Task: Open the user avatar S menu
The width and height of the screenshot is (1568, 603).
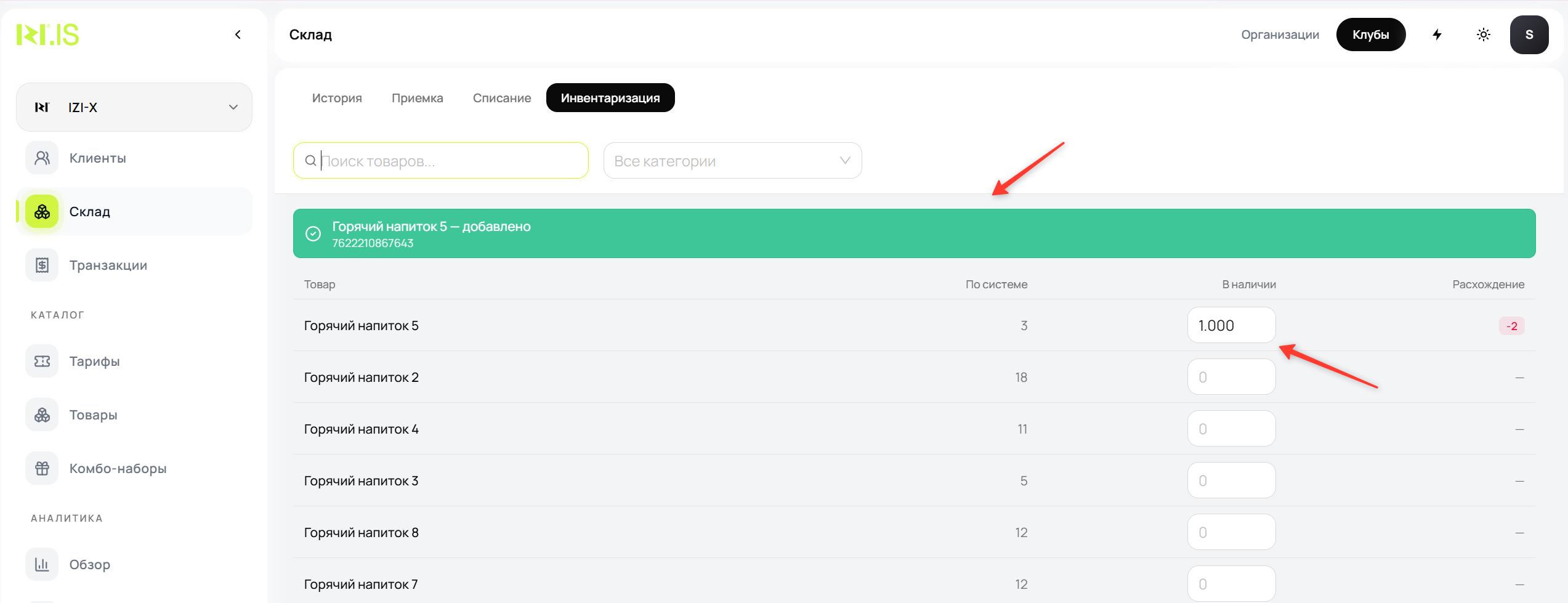Action: point(1529,34)
